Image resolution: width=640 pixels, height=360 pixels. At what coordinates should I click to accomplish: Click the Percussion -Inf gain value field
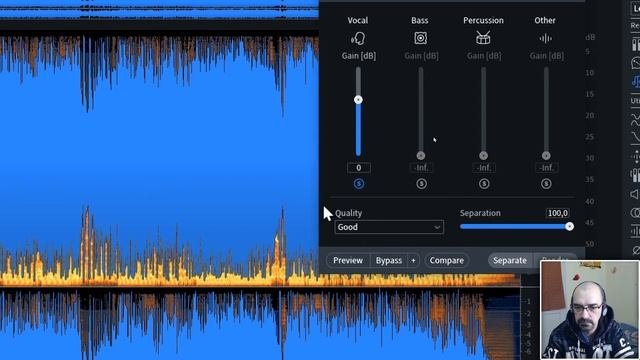point(484,168)
